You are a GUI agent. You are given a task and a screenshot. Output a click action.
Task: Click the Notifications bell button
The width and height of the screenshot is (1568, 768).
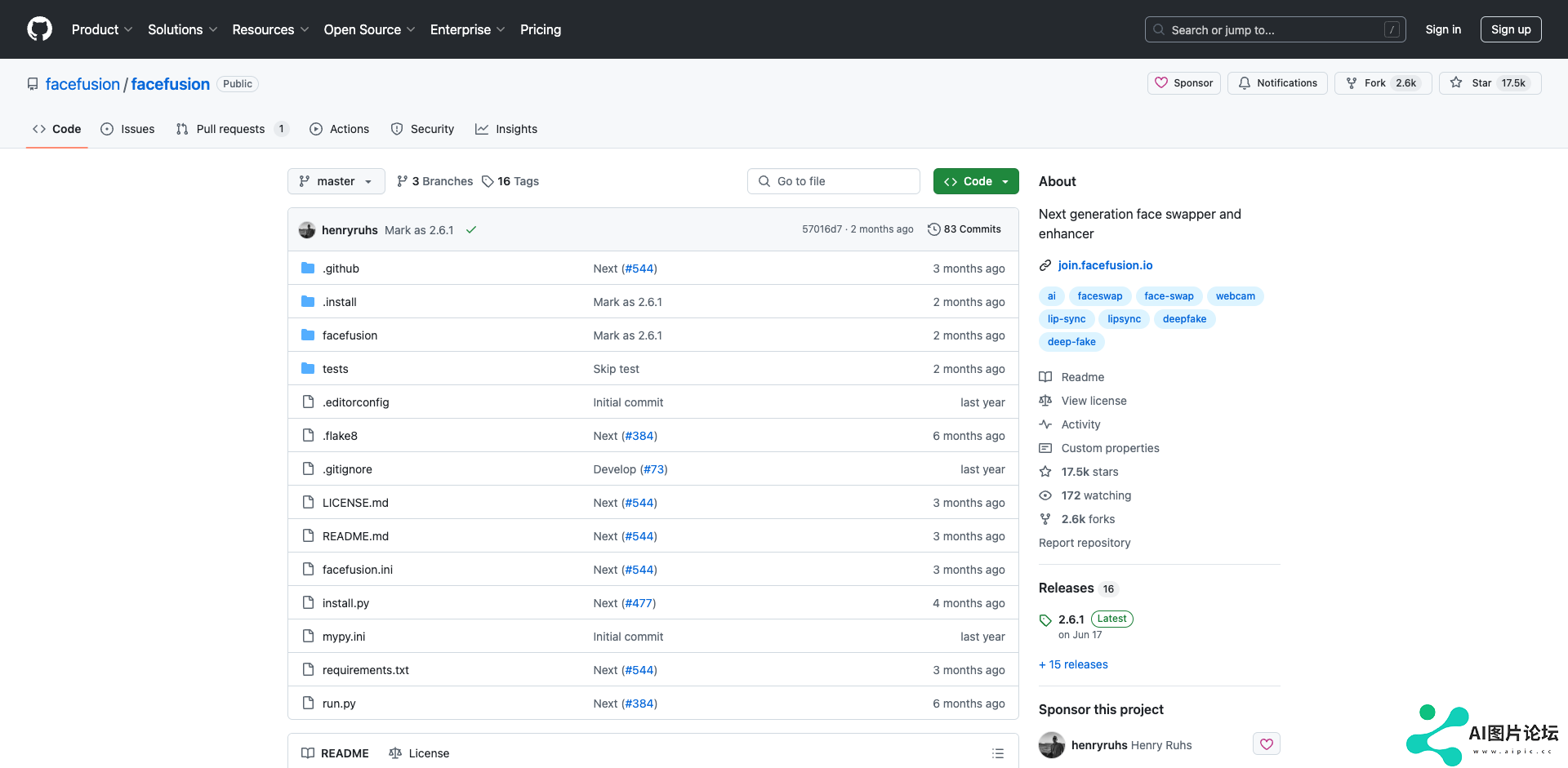pyautogui.click(x=1278, y=83)
